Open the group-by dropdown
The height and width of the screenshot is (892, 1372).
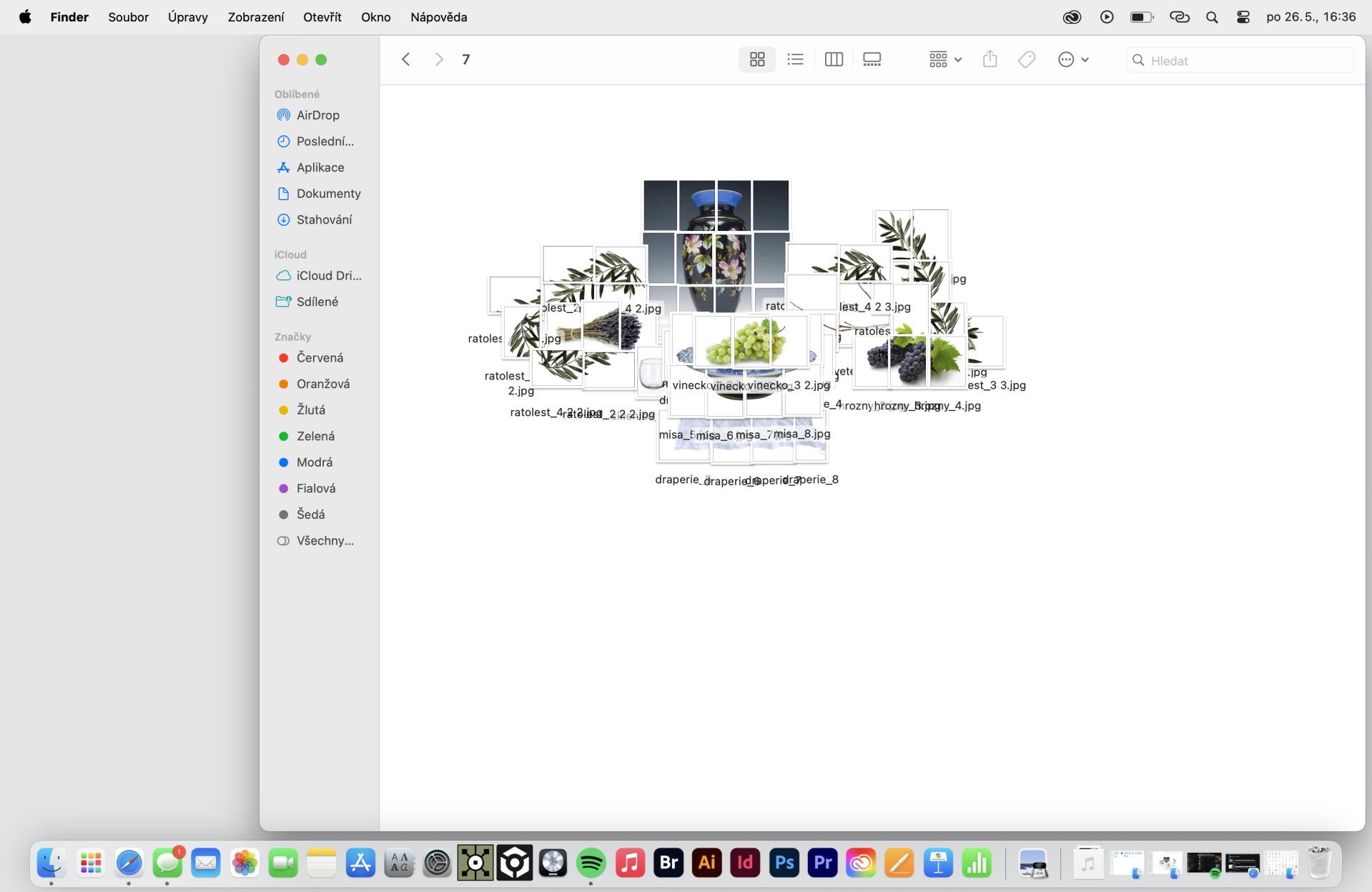[944, 60]
